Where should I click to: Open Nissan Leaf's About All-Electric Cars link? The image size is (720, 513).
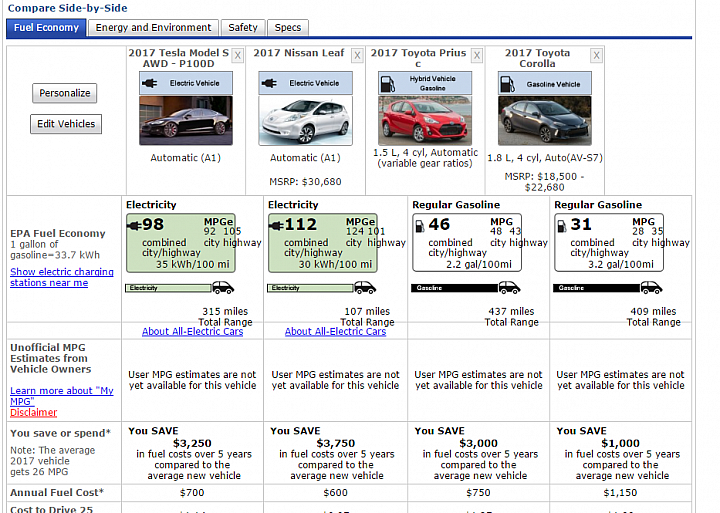pyautogui.click(x=335, y=332)
